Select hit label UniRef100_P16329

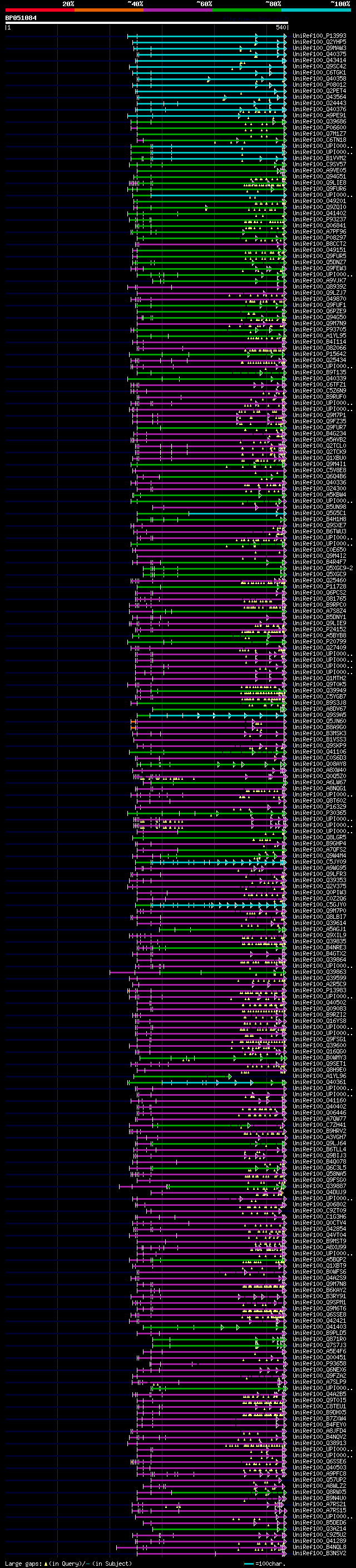(x=319, y=807)
